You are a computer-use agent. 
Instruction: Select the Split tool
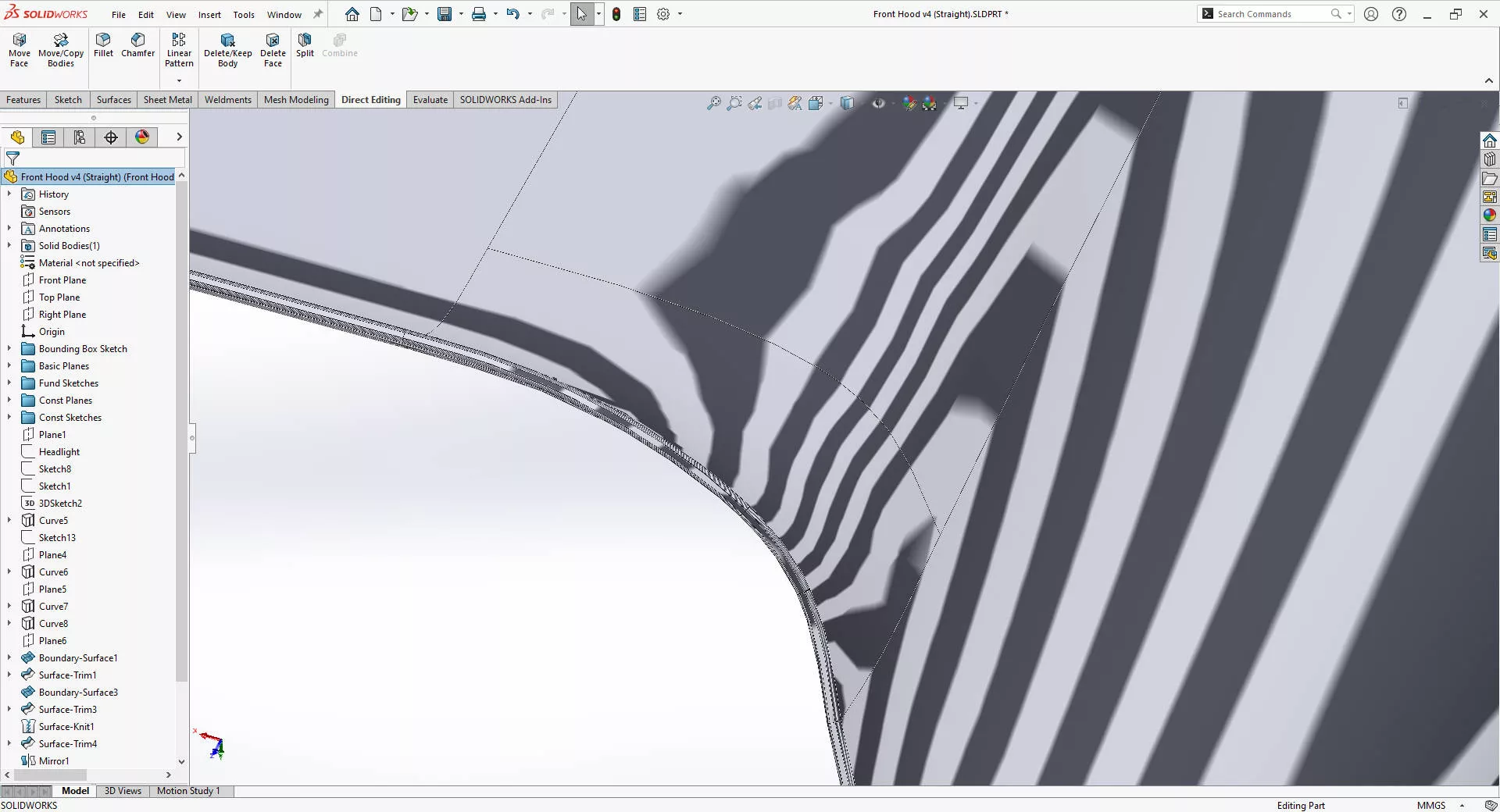305,47
